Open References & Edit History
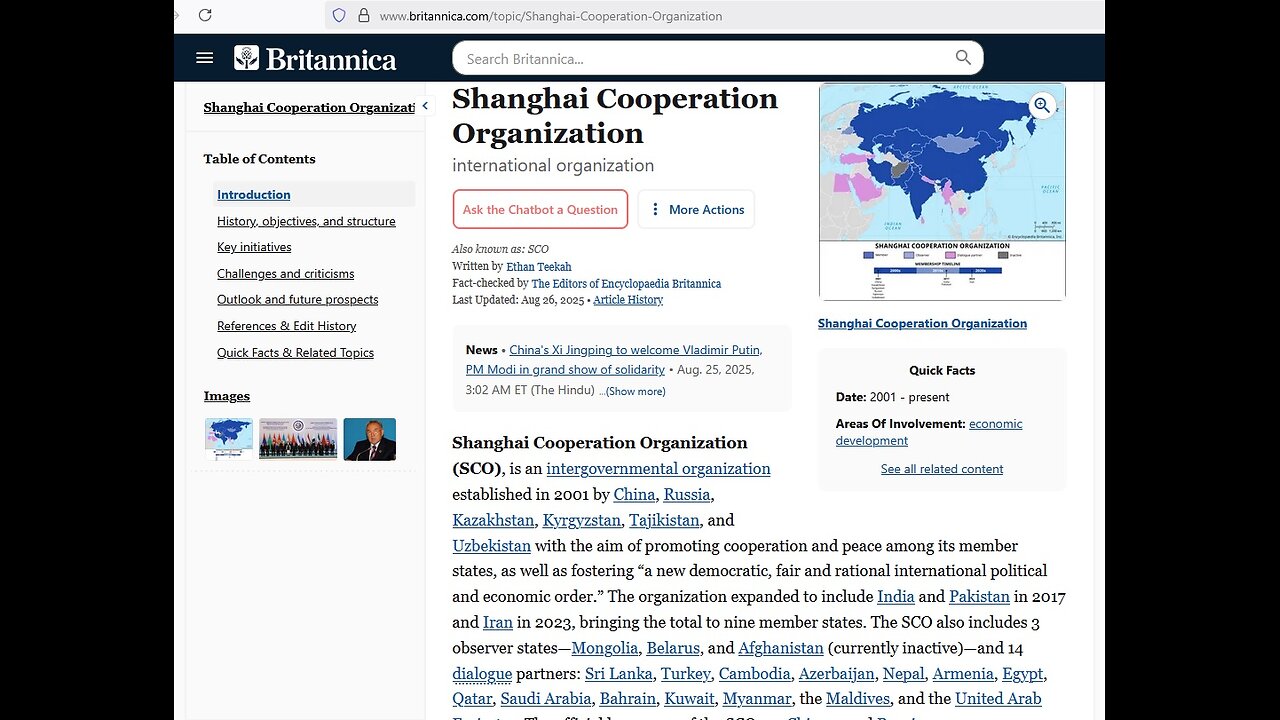1280x720 pixels. point(286,326)
